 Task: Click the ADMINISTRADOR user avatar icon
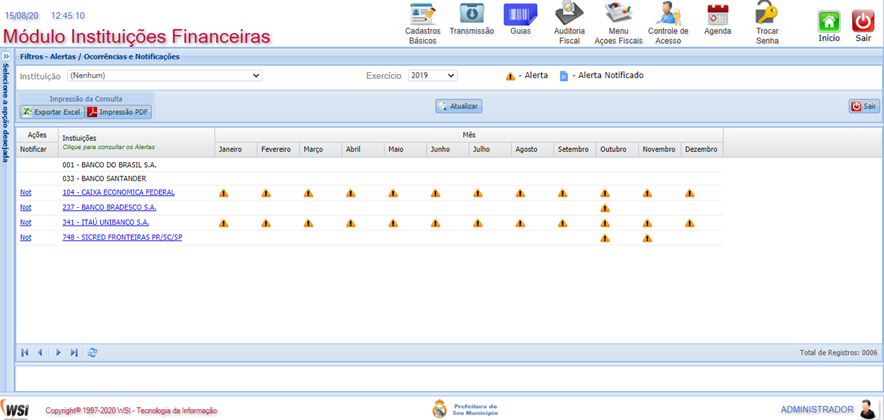coord(868,409)
